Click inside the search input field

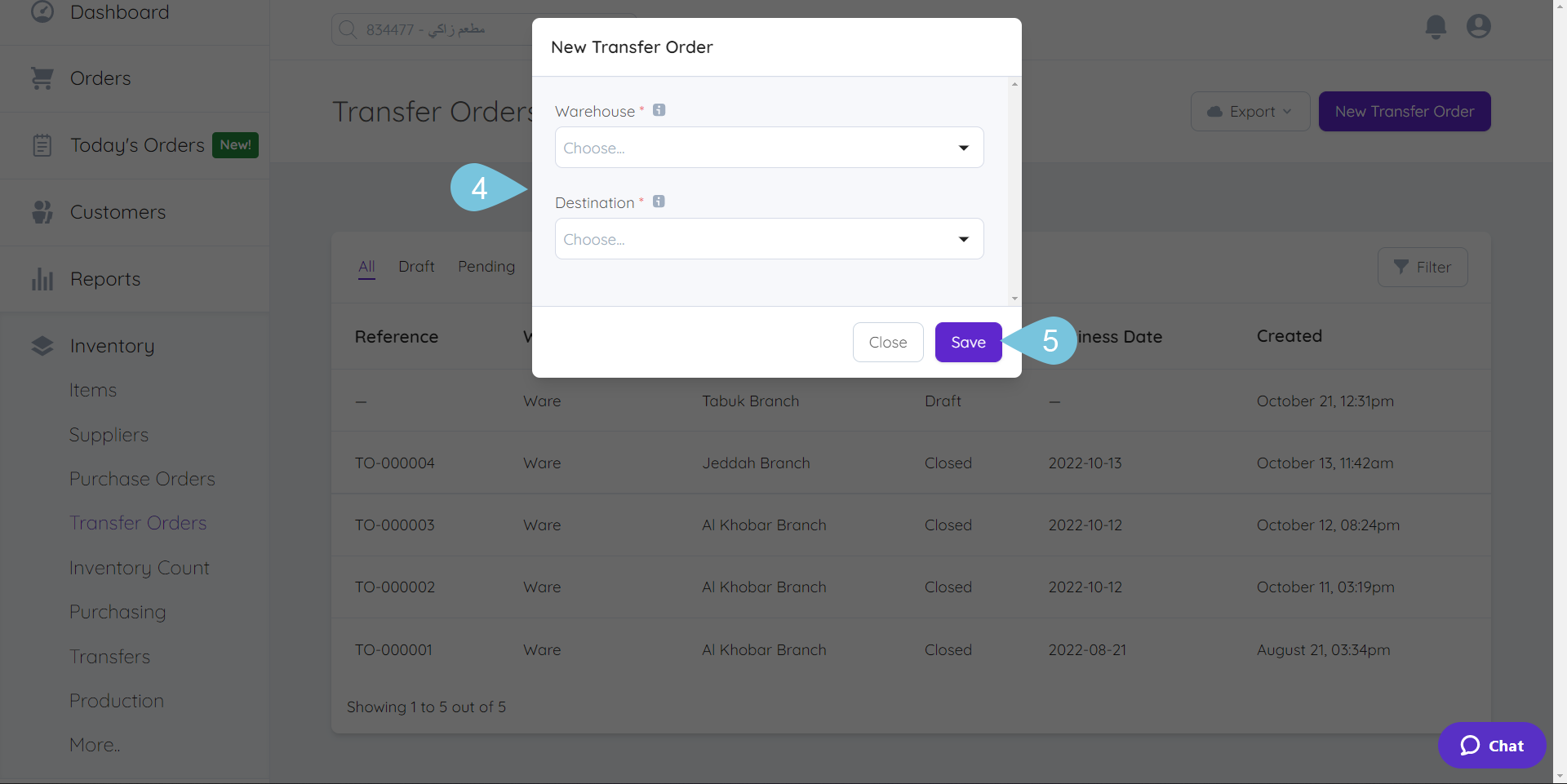pyautogui.click(x=457, y=29)
